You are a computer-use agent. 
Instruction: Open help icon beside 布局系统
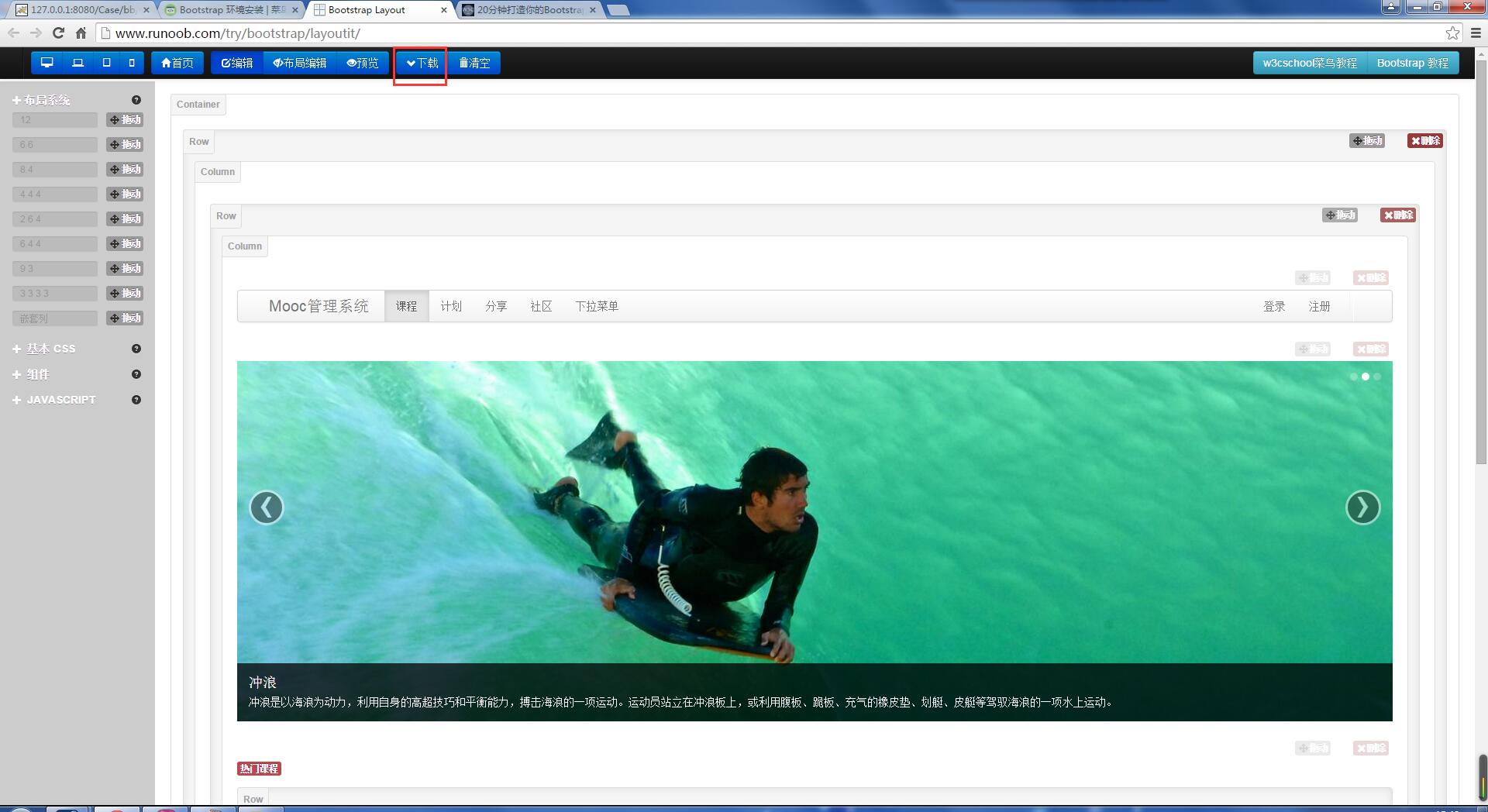[136, 100]
